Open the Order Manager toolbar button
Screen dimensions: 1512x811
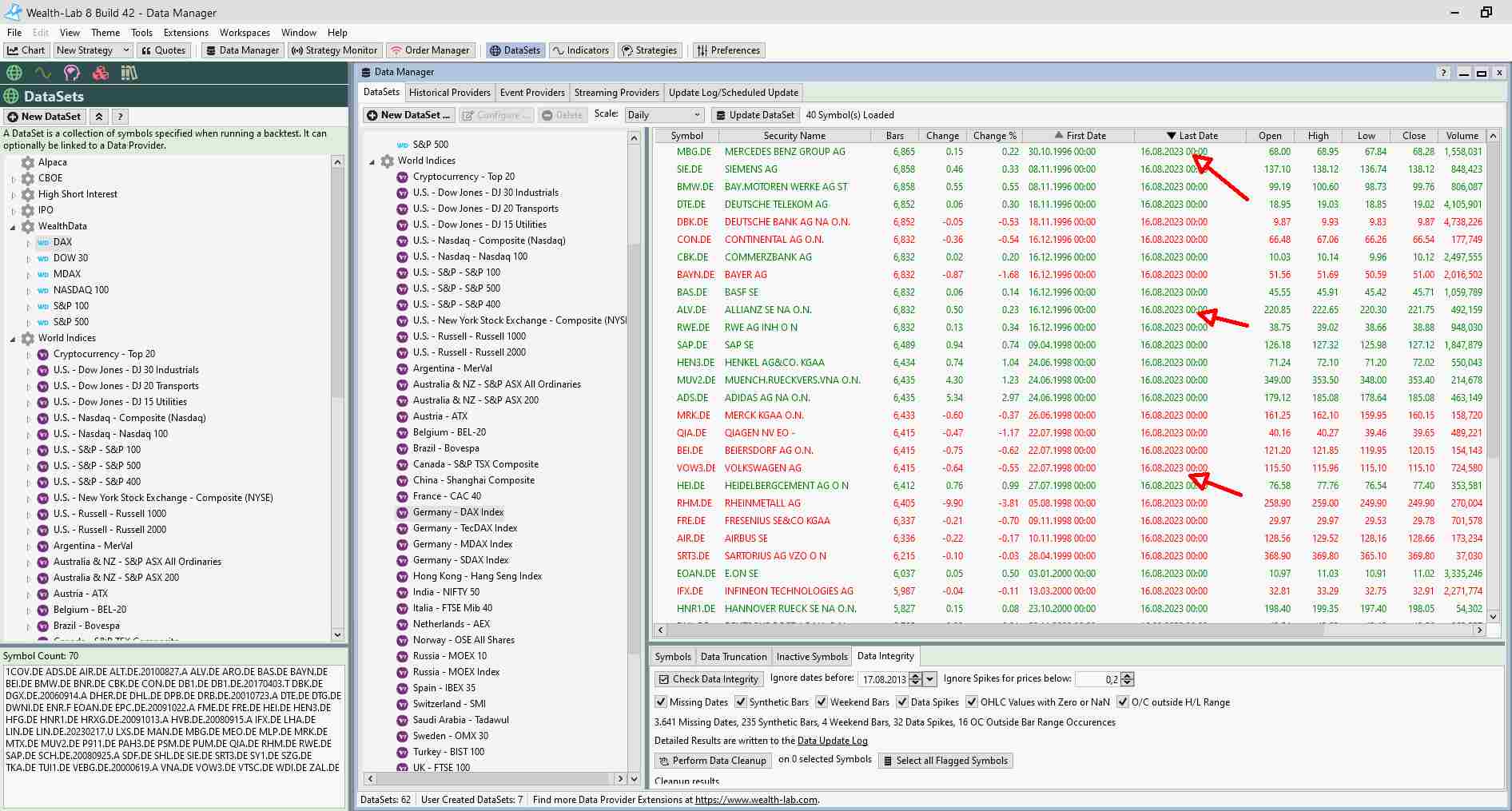429,50
